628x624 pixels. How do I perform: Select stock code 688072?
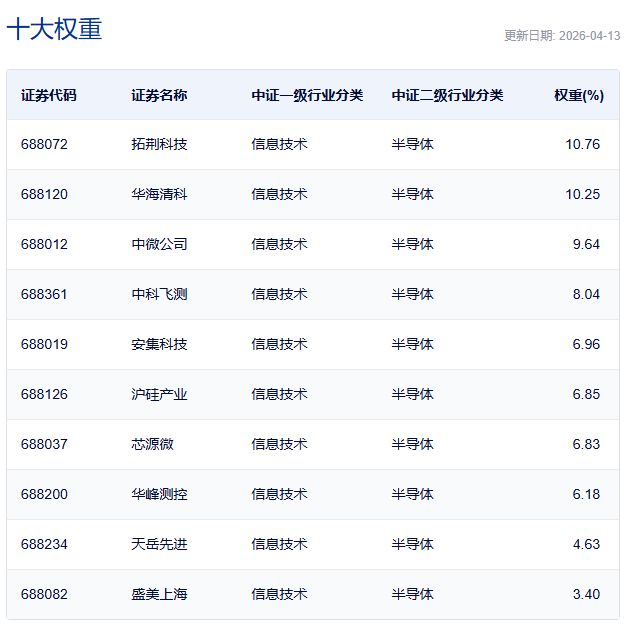point(44,144)
